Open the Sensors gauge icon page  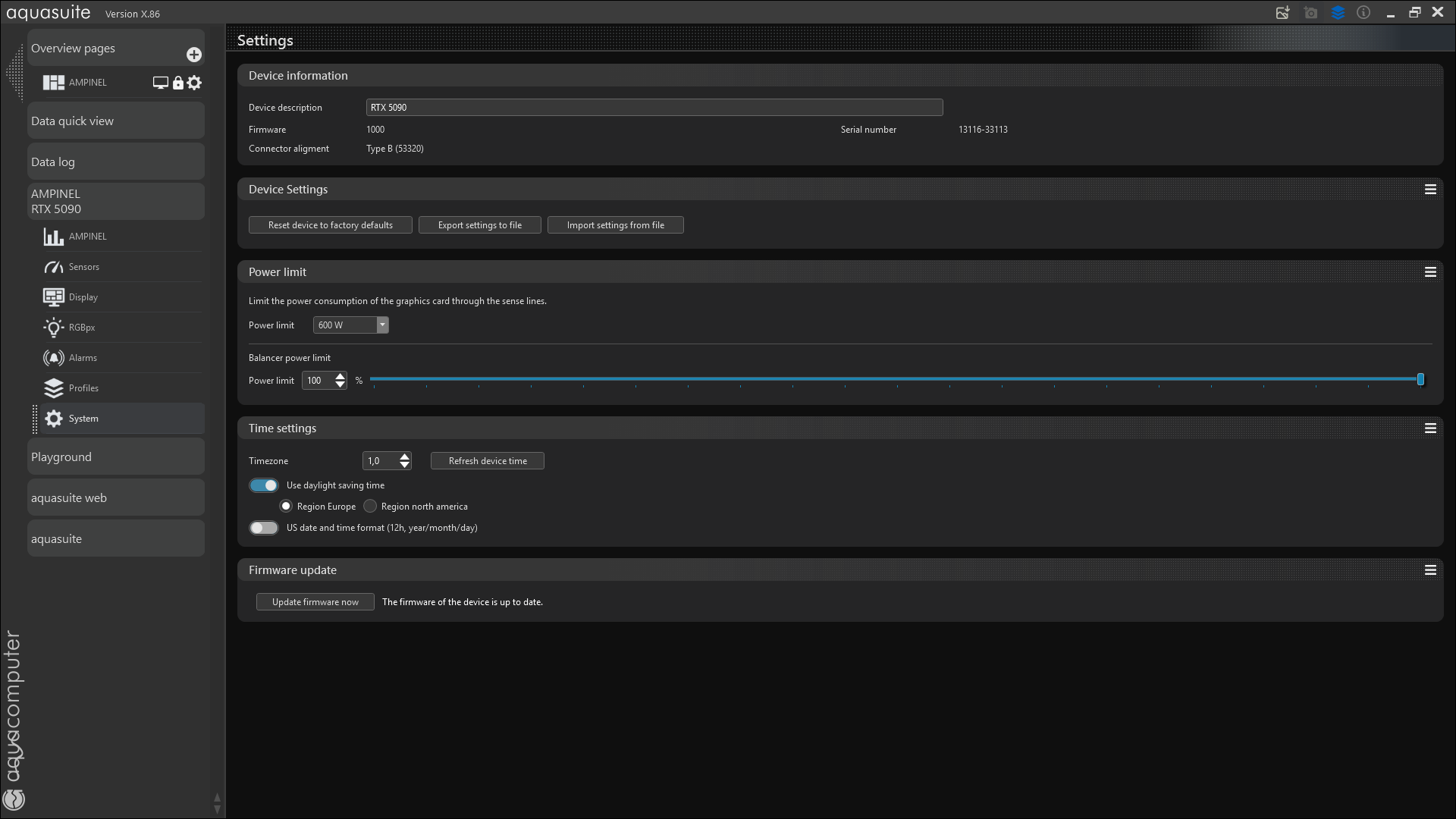[54, 267]
